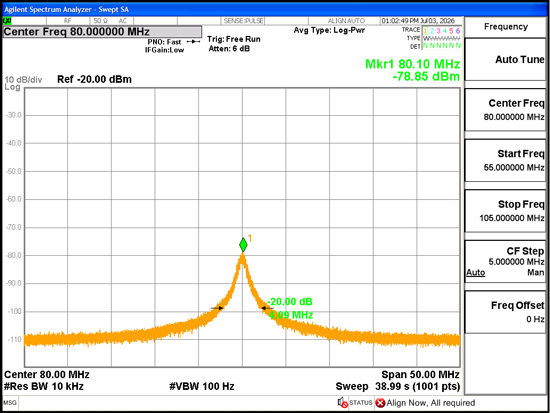Set CF Step mode to Auto
Image resolution: width=550 pixels, height=413 pixels.
(x=475, y=272)
